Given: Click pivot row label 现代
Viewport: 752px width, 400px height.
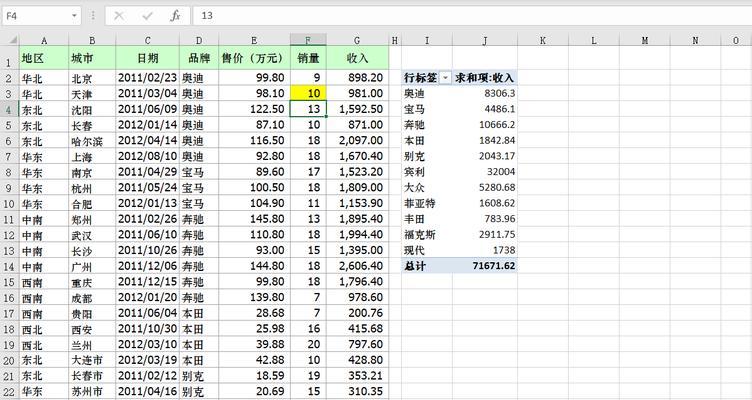Looking at the screenshot, I should pos(414,250).
